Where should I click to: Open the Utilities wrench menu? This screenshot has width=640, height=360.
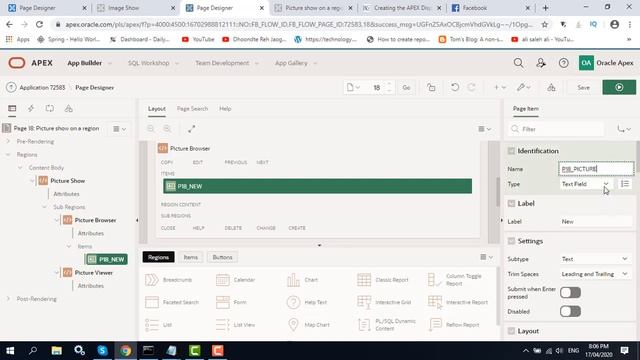tap(523, 87)
